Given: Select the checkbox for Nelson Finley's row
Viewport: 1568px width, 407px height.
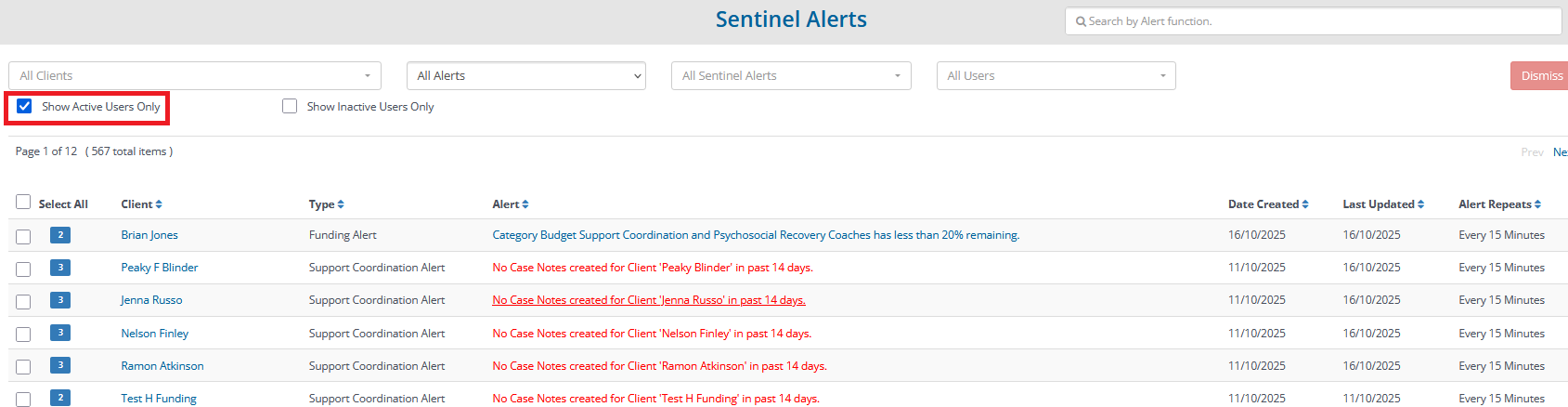Looking at the screenshot, I should point(23,335).
